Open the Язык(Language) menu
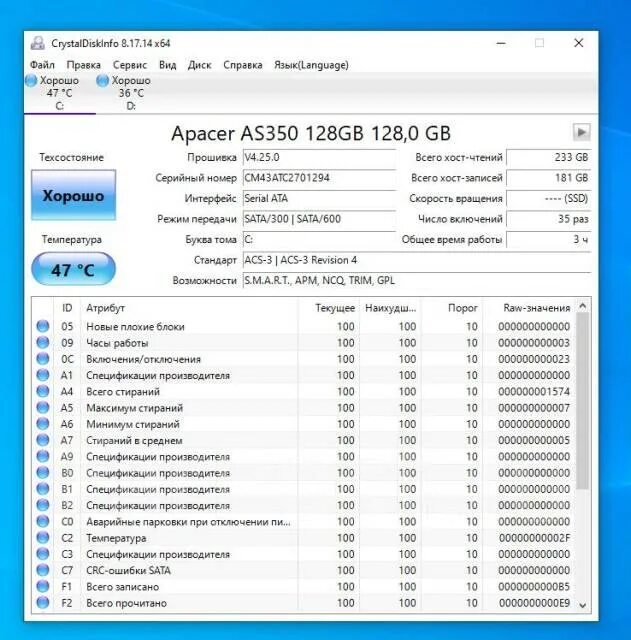 tap(311, 65)
